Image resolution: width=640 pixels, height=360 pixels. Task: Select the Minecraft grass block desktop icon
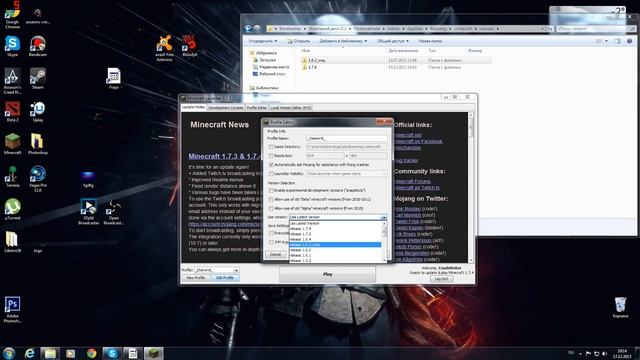tap(12, 144)
